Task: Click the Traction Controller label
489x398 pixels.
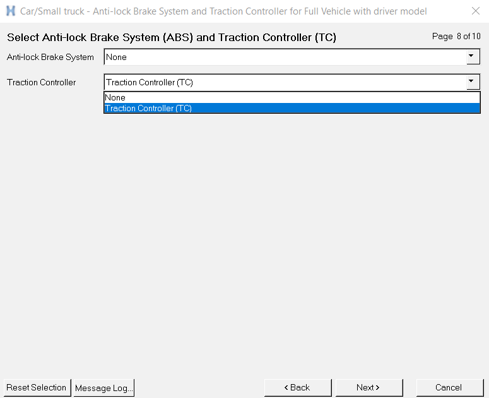Action: click(x=41, y=82)
